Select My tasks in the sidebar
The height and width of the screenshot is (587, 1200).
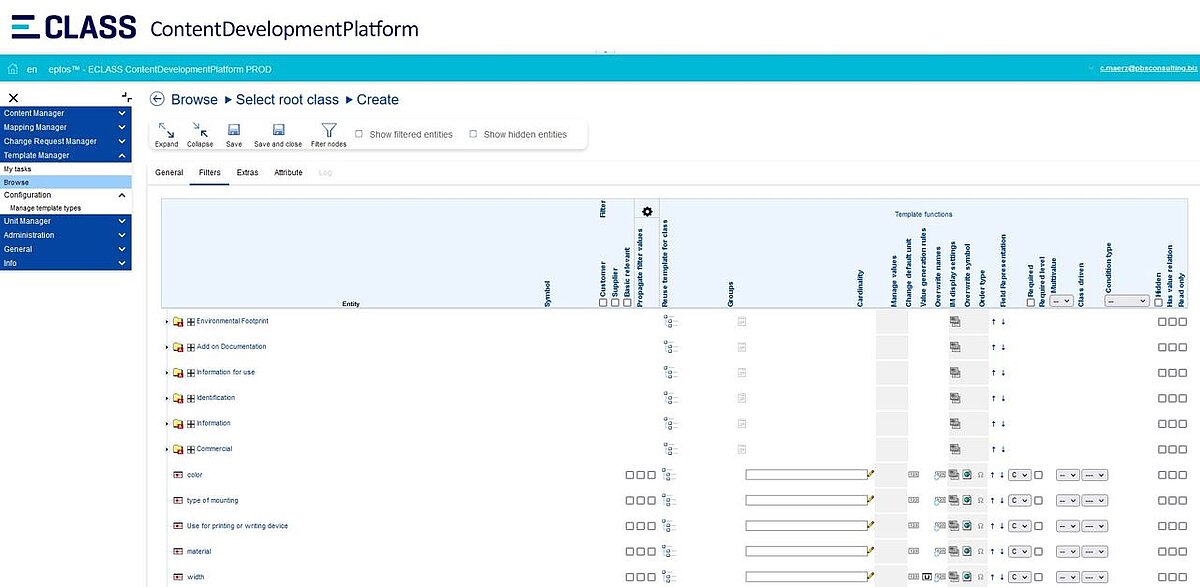coord(17,169)
